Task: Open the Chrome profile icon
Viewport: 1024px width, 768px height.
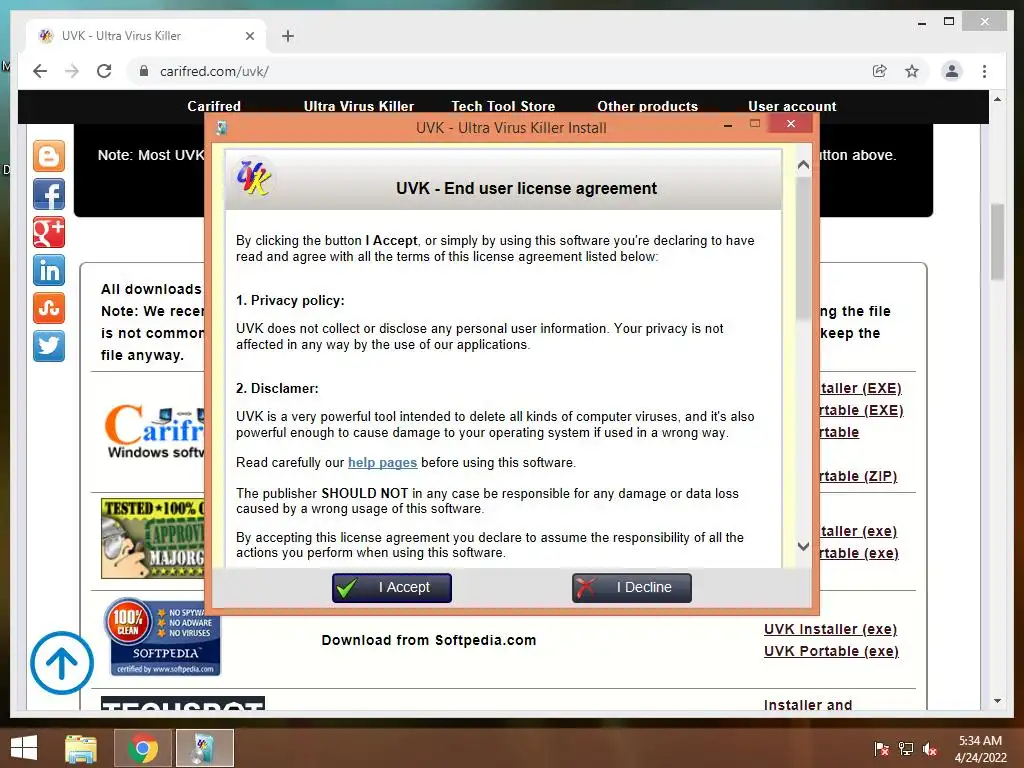Action: tap(952, 71)
